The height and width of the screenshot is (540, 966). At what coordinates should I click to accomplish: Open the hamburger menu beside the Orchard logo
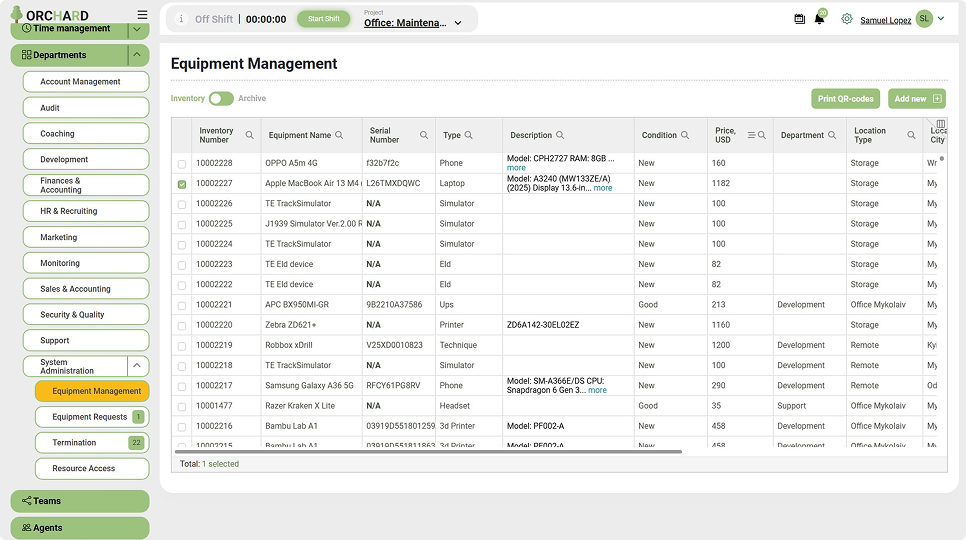click(x=142, y=15)
